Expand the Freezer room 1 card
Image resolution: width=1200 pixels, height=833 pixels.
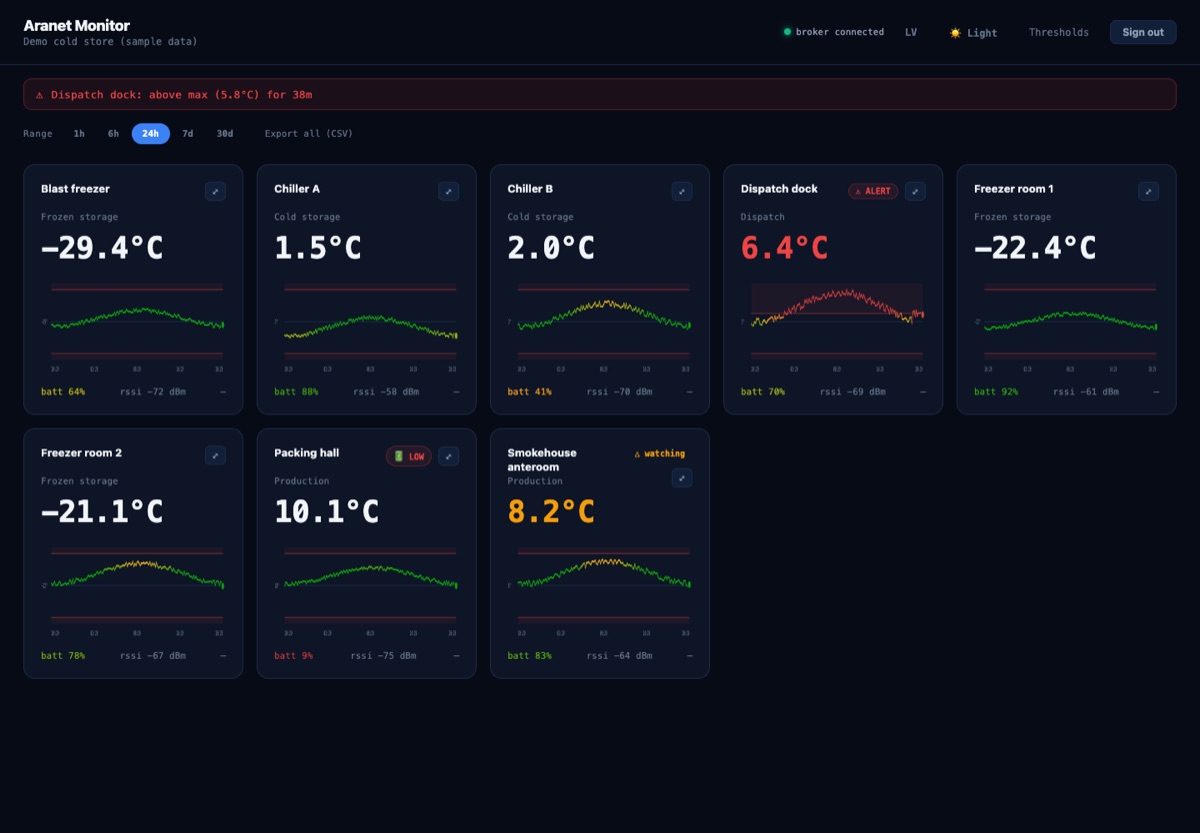coord(1149,191)
